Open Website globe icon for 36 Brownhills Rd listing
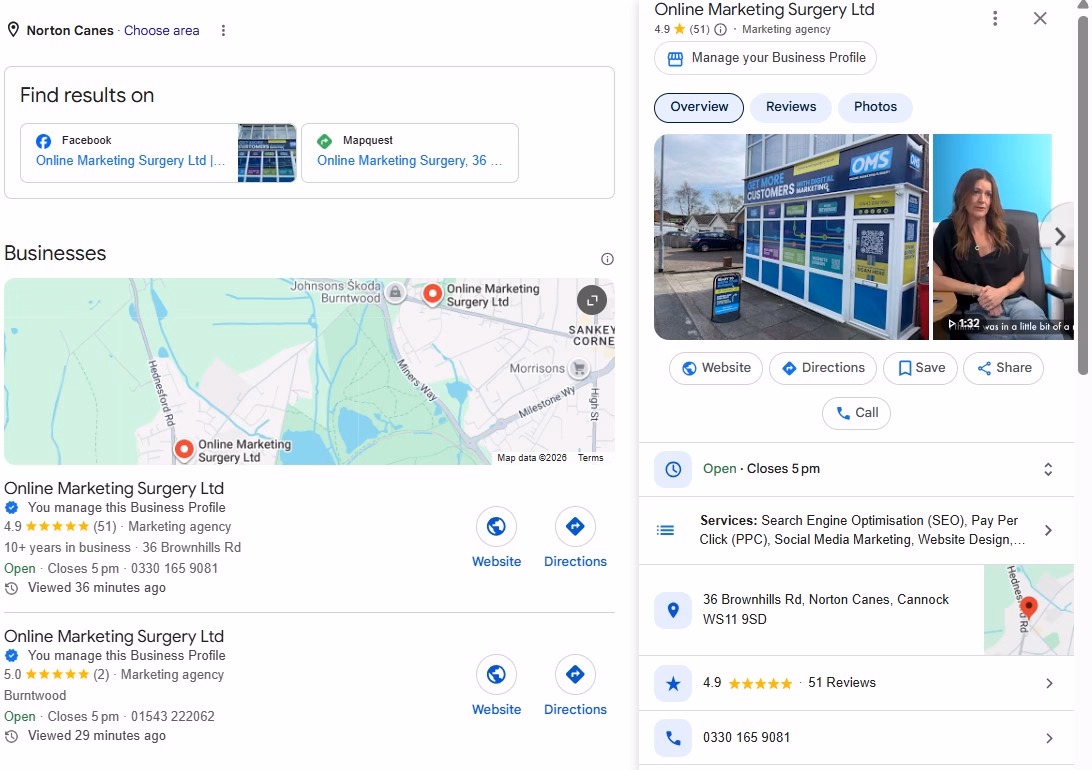The width and height of the screenshot is (1092, 770). (496, 526)
